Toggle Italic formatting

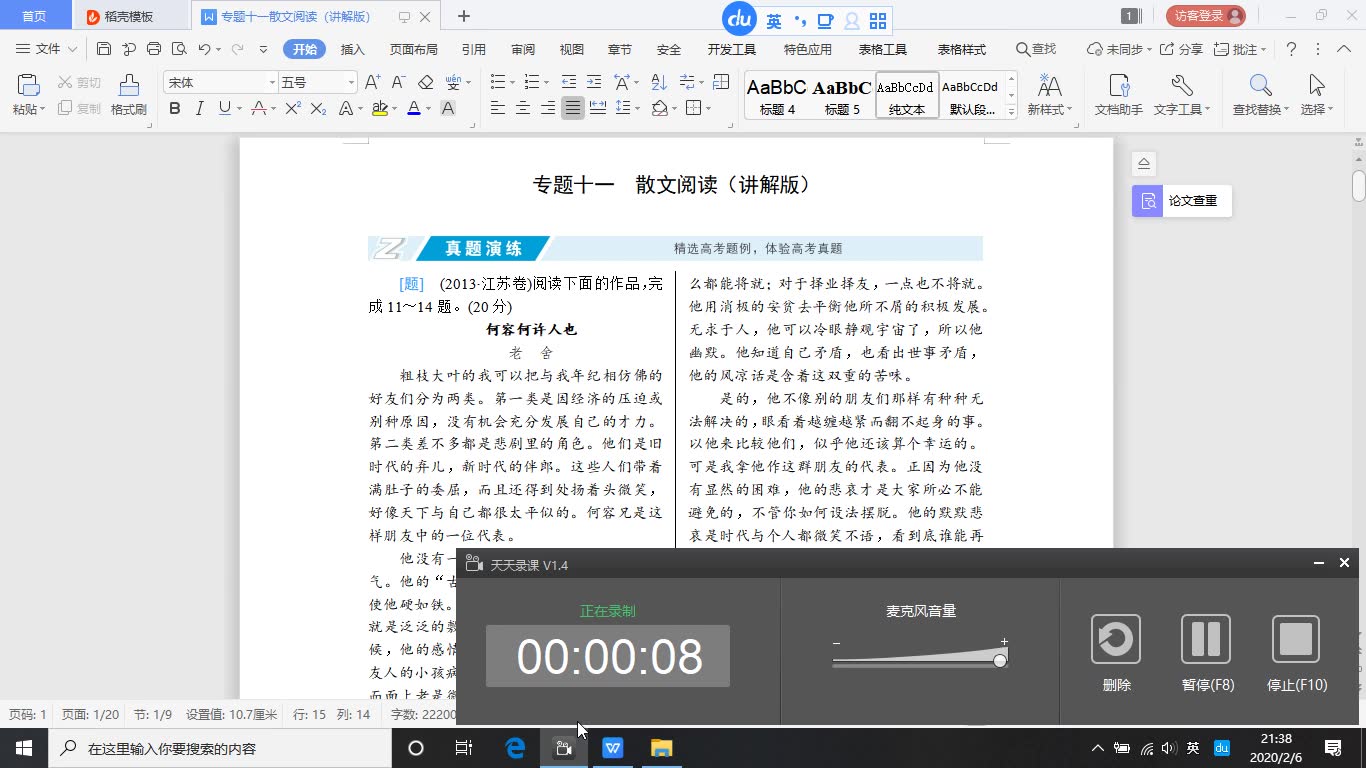pos(199,108)
